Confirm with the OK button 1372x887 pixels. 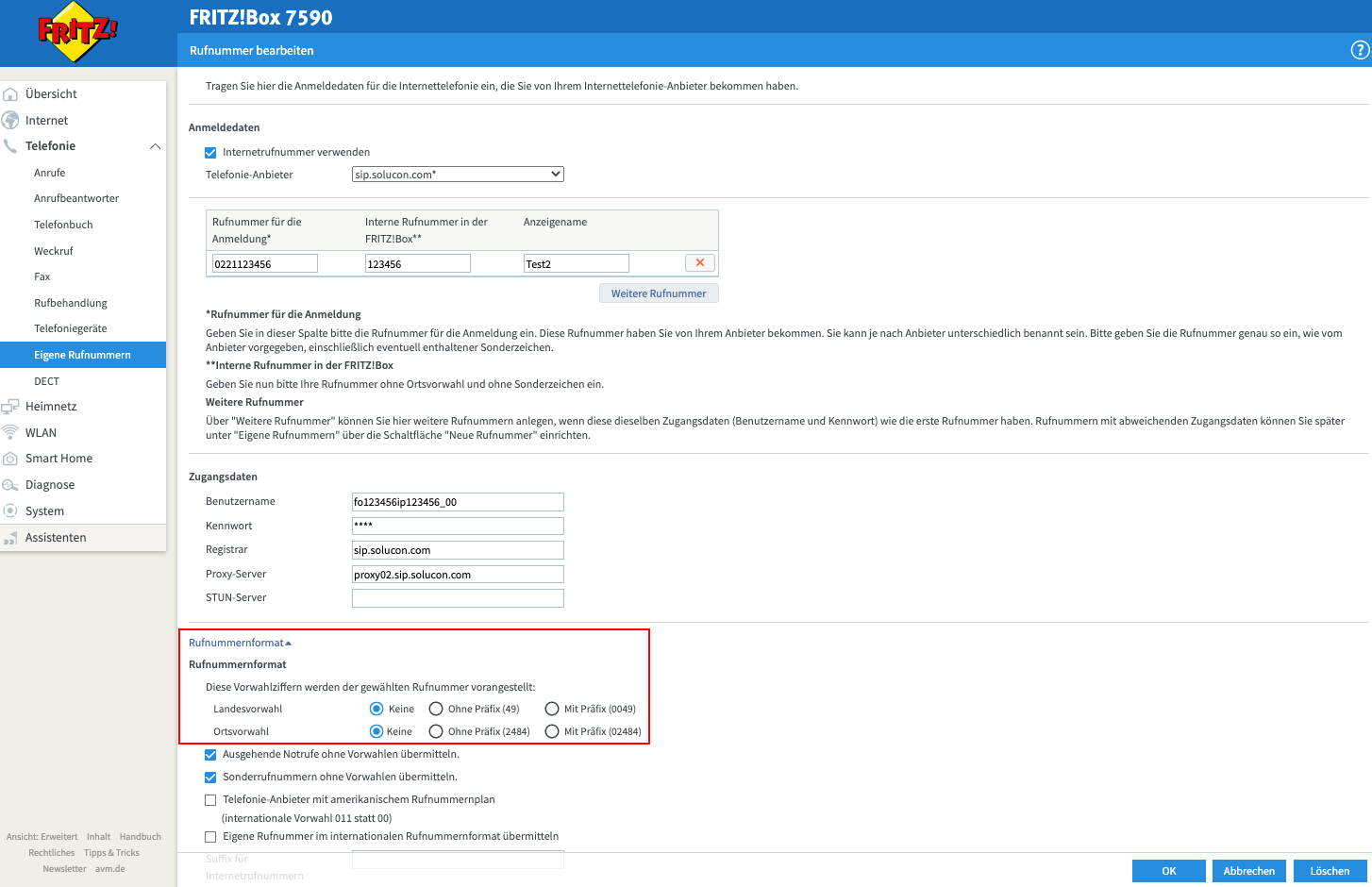1169,871
